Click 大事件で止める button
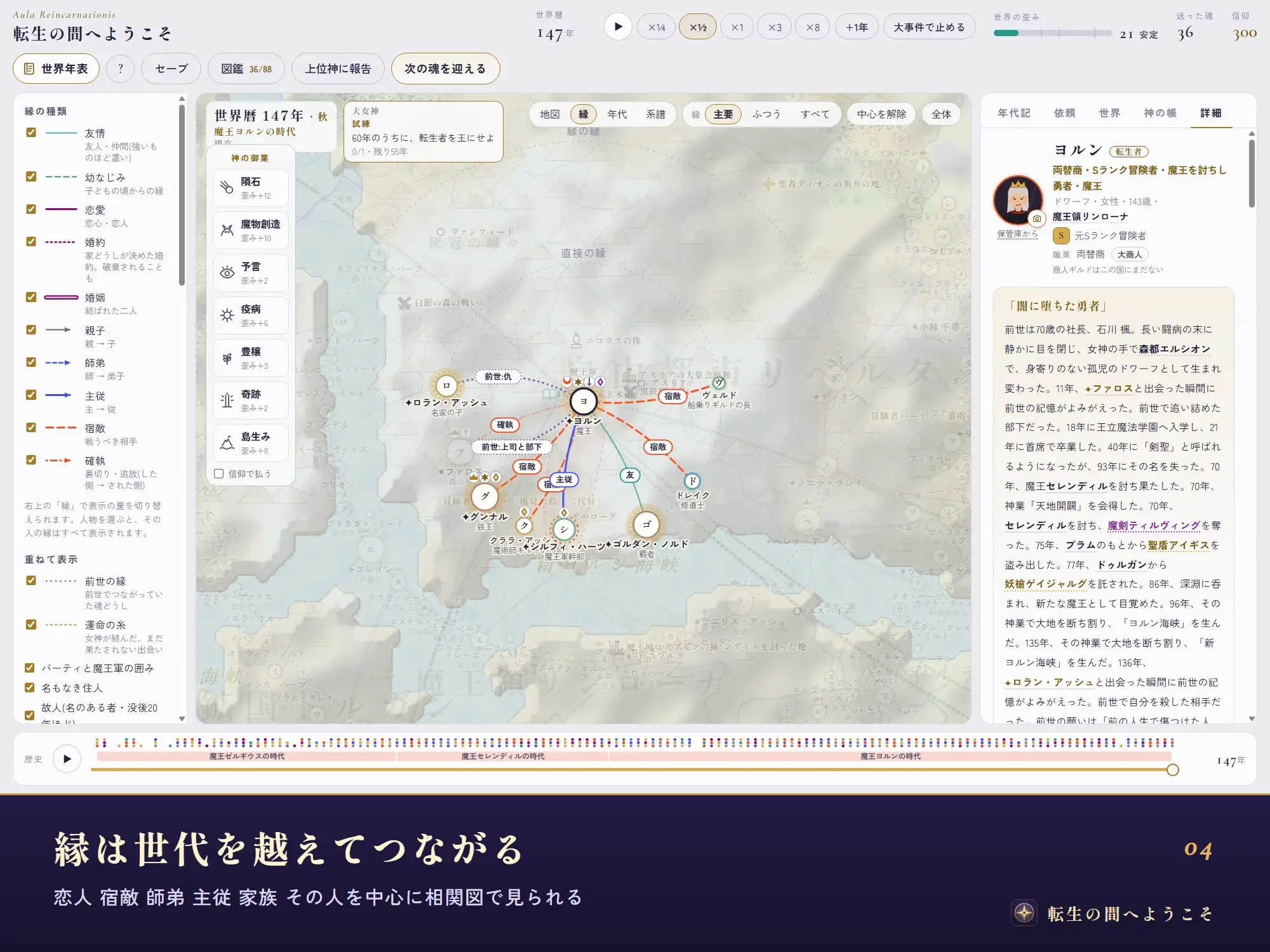 (929, 27)
